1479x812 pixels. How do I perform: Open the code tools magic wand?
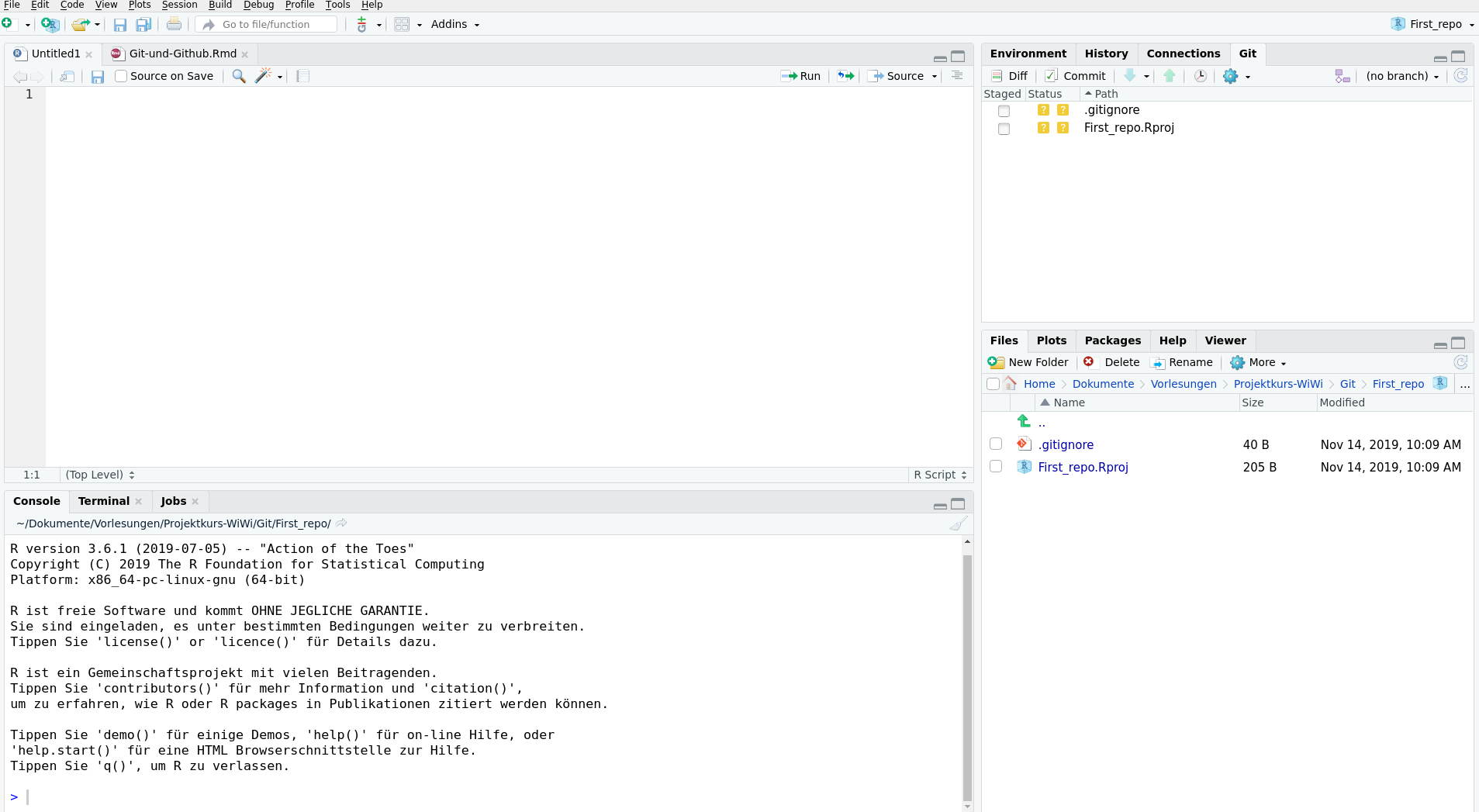pyautogui.click(x=264, y=76)
